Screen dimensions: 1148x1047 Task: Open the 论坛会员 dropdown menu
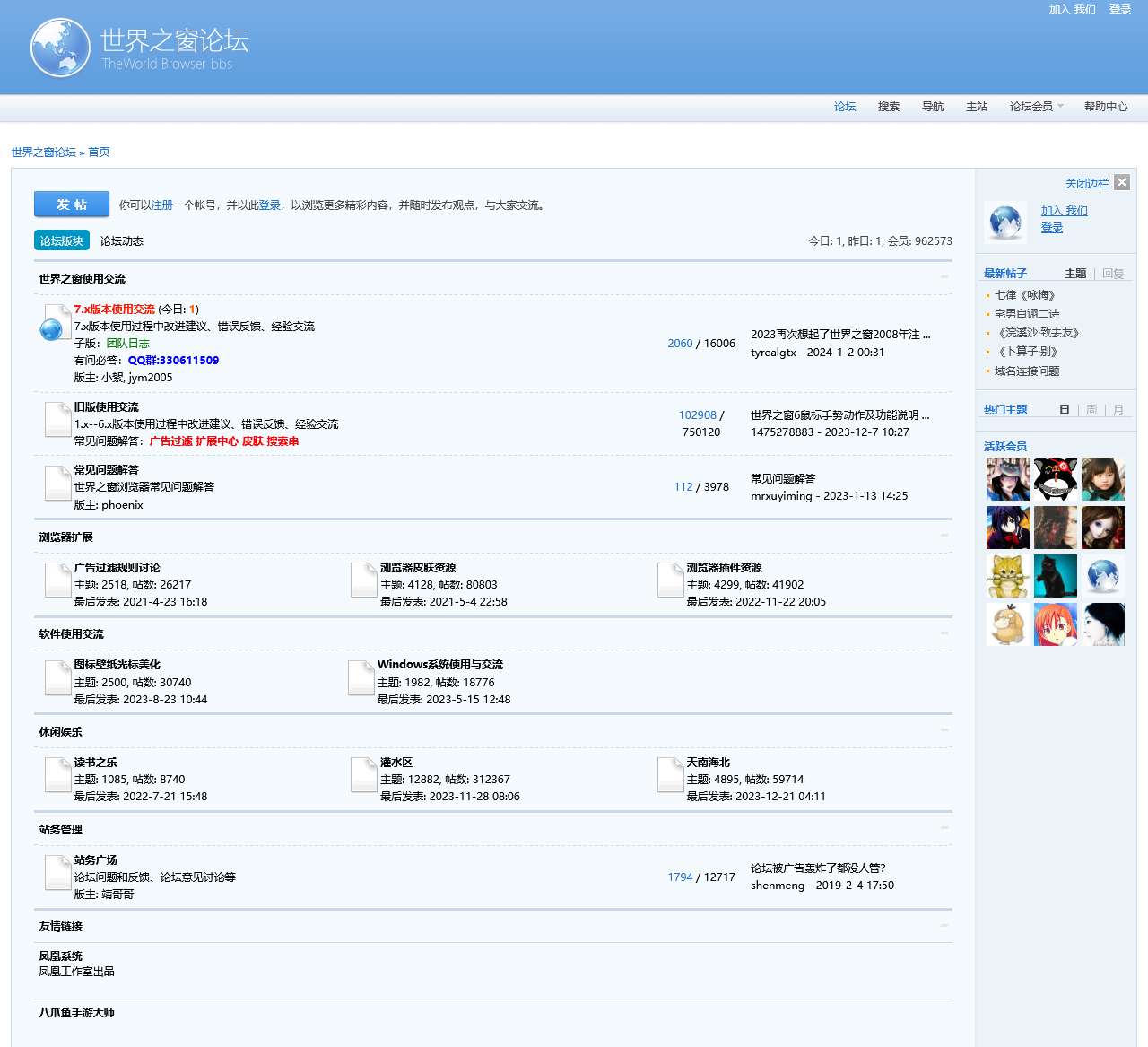click(x=1035, y=107)
